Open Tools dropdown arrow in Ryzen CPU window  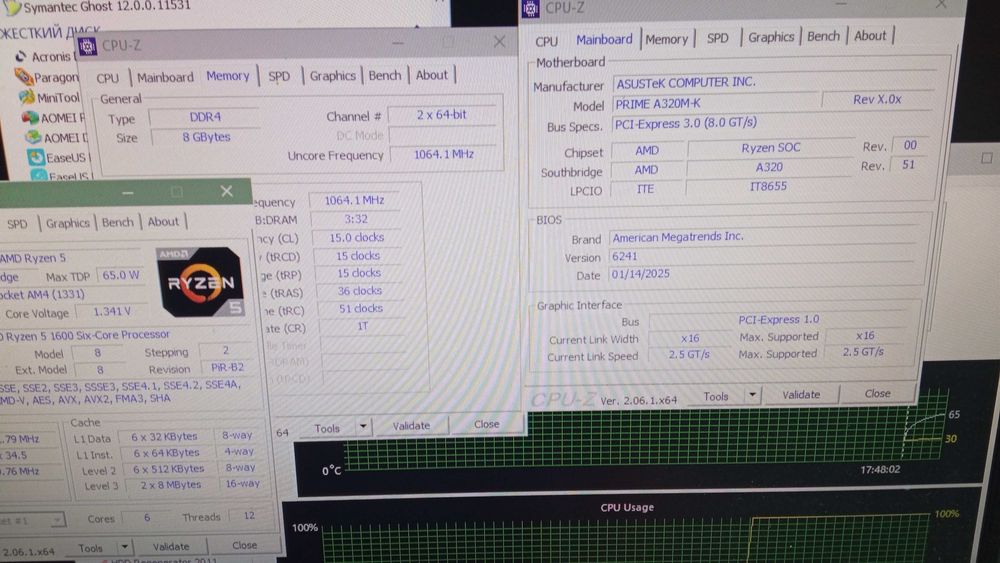tap(124, 547)
